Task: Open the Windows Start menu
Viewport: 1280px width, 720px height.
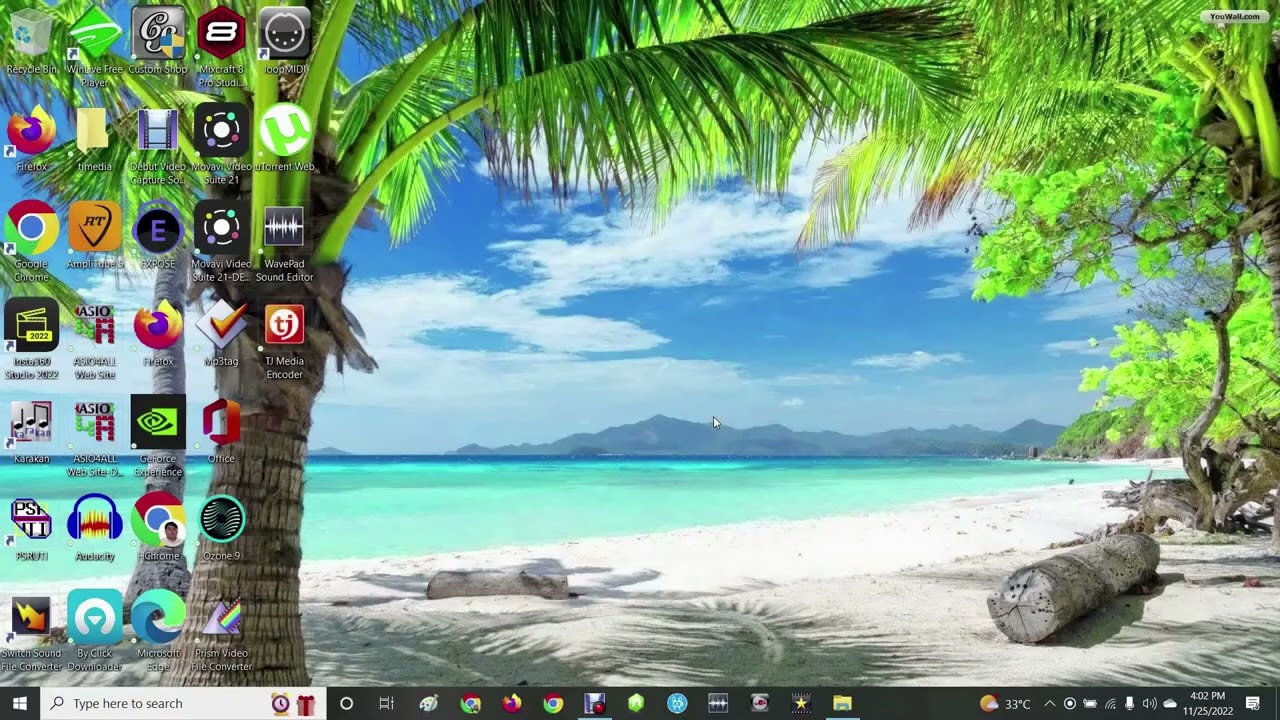Action: 20,703
